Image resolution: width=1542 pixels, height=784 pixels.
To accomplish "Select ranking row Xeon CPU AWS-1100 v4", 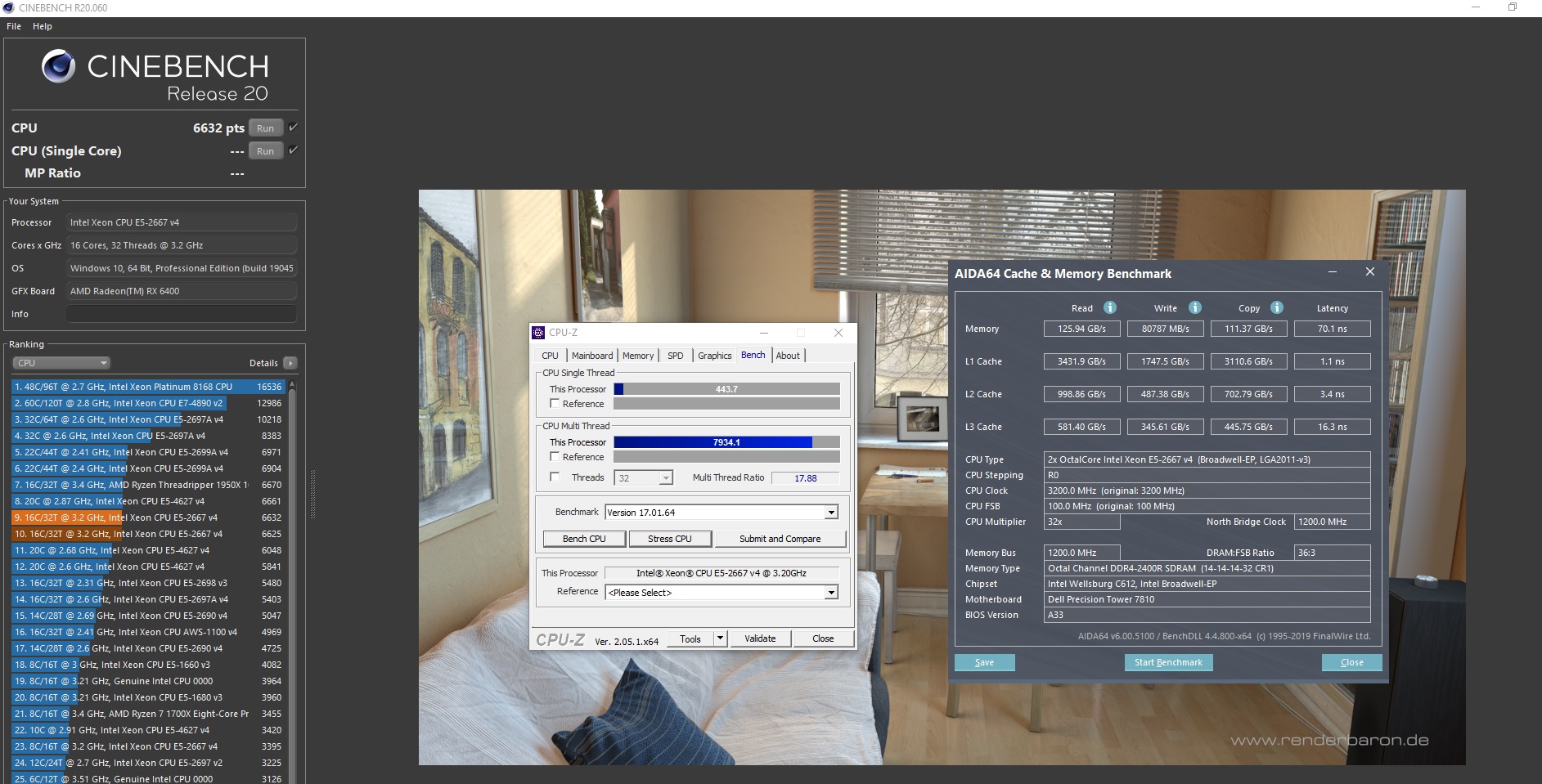I will 148,632.
